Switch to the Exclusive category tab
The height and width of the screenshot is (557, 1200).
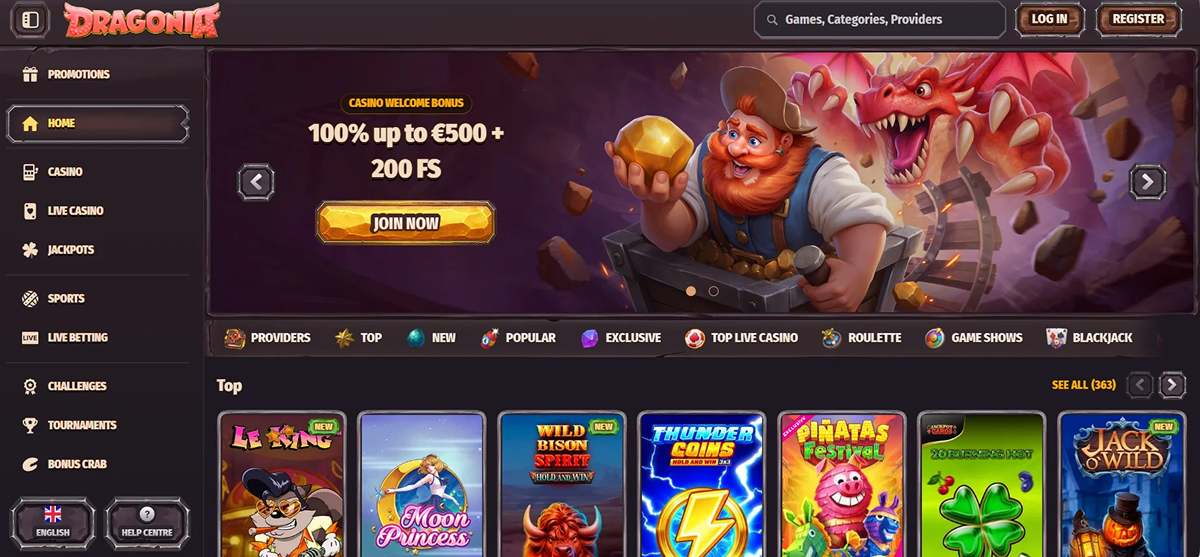pyautogui.click(x=621, y=338)
